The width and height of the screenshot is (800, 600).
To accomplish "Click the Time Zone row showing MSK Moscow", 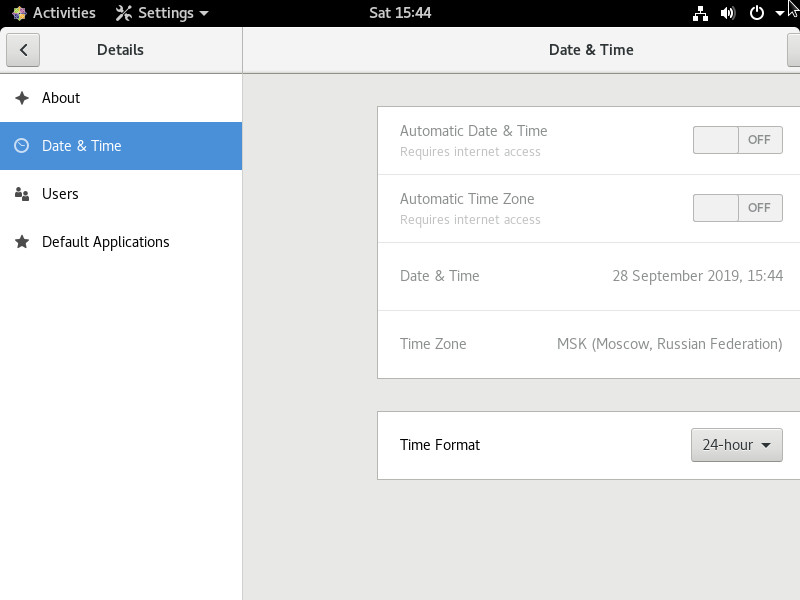I will click(589, 344).
